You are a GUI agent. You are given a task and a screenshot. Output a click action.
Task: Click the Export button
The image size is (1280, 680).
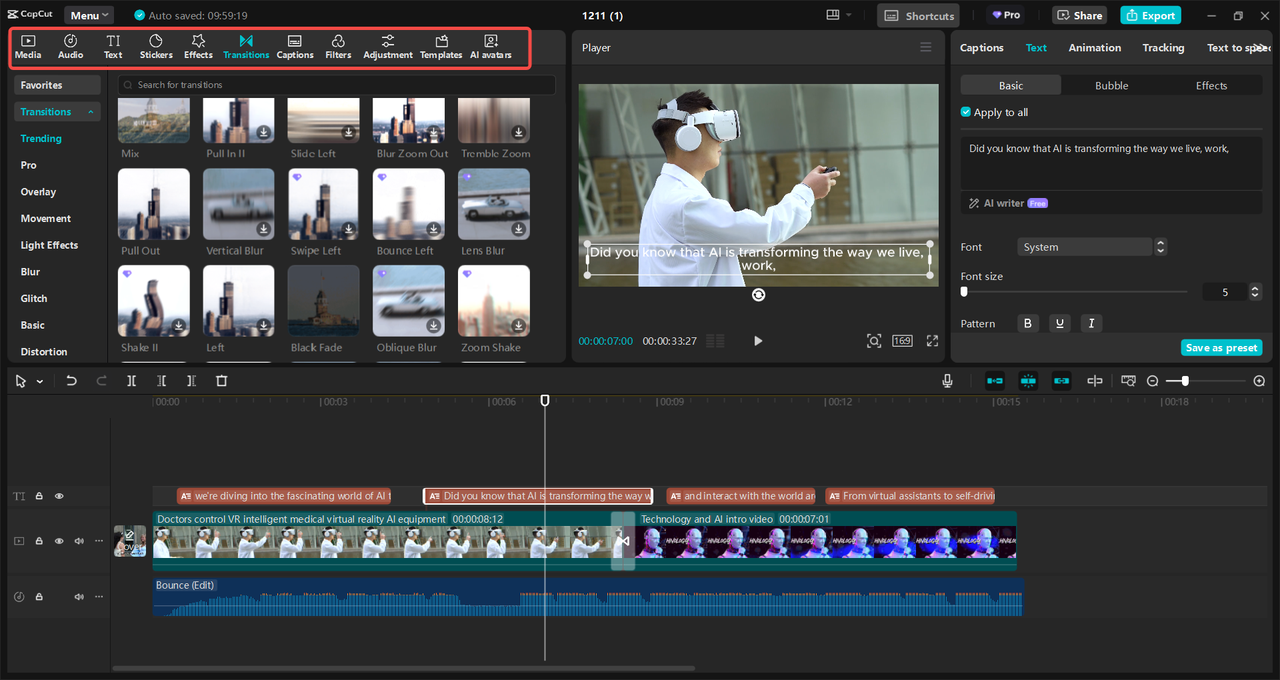pos(1150,15)
